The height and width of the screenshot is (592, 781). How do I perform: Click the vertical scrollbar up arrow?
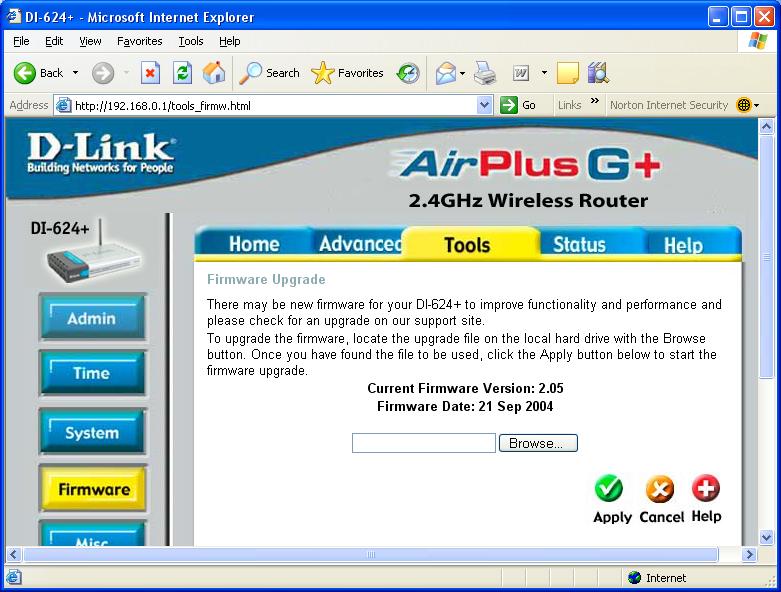766,126
